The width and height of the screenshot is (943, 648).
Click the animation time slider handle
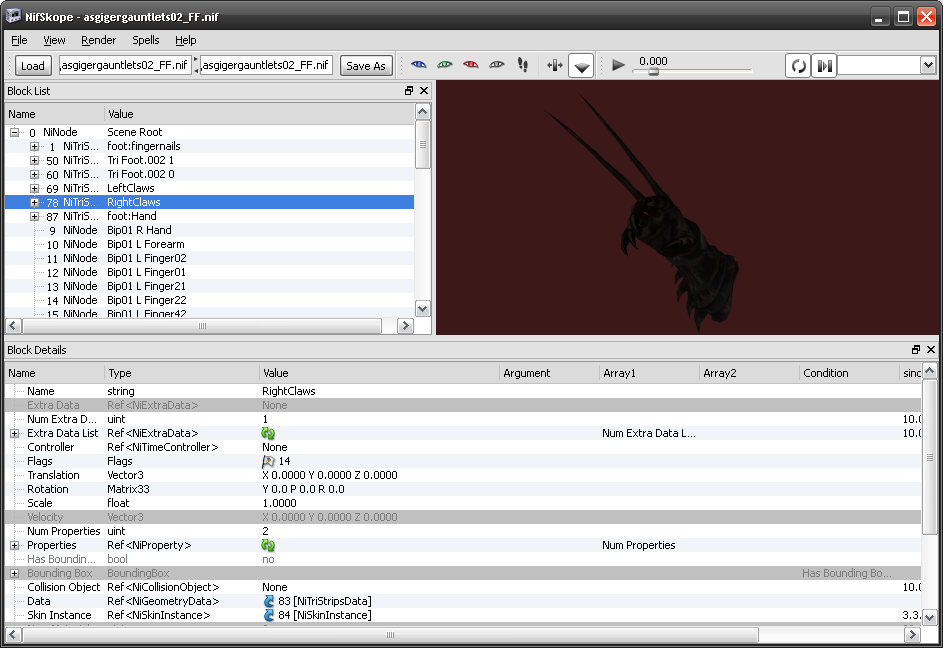pyautogui.click(x=653, y=71)
